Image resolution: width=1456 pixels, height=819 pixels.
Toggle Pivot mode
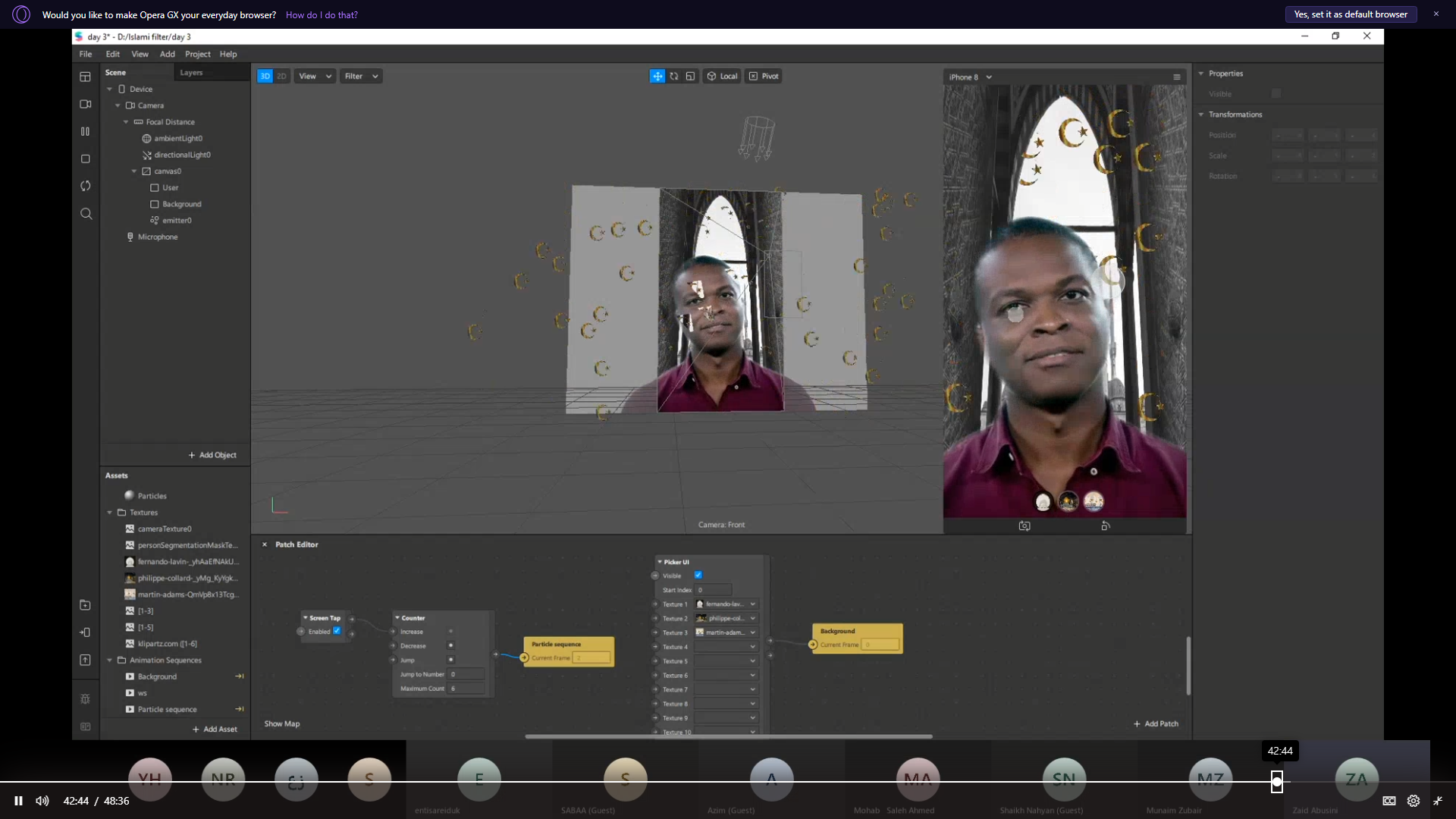(764, 76)
